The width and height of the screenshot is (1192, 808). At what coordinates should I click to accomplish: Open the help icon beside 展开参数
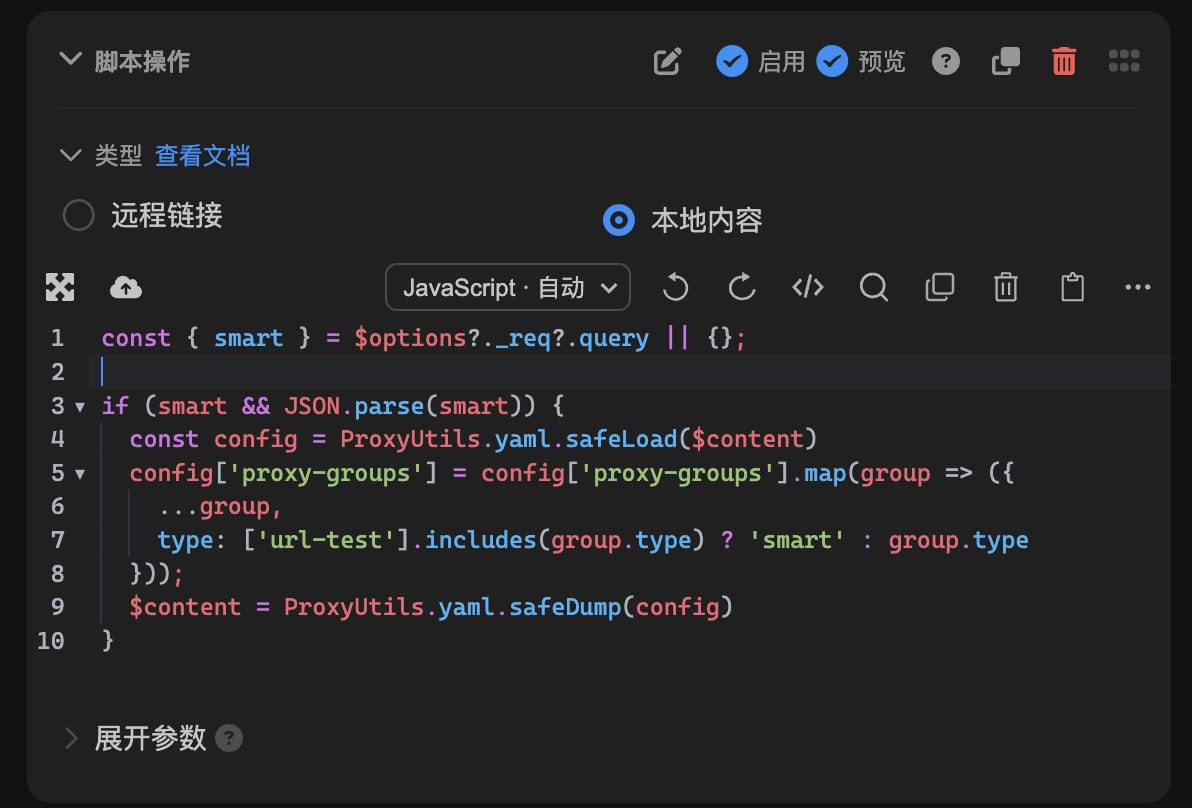(229, 738)
